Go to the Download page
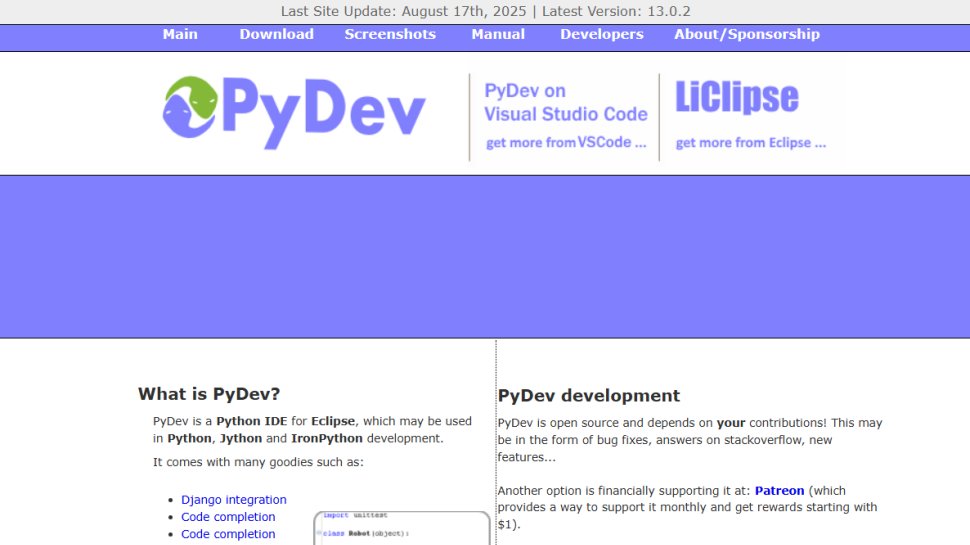The height and width of the screenshot is (545, 970). (277, 35)
